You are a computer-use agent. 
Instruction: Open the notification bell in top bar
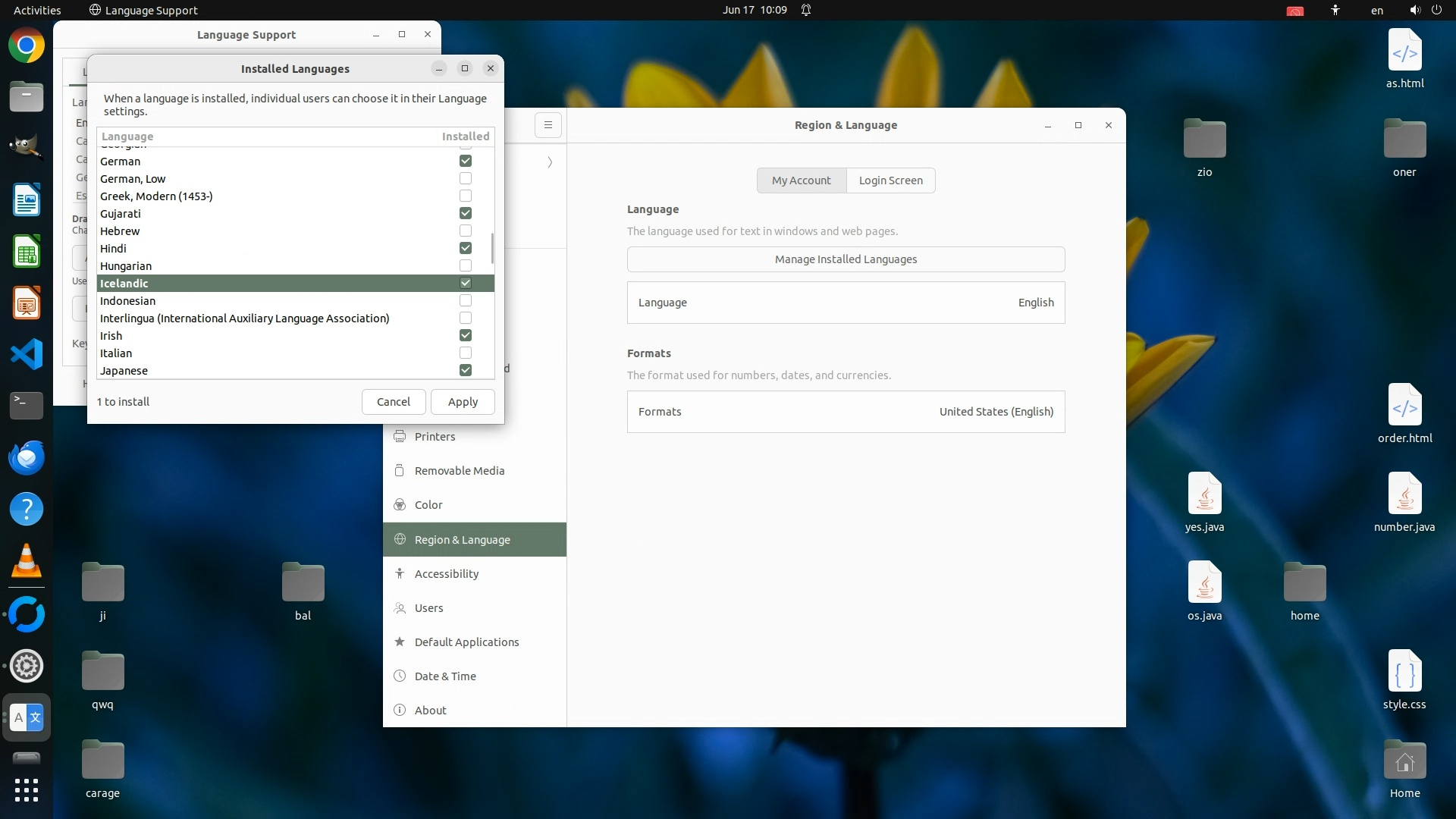point(806,10)
